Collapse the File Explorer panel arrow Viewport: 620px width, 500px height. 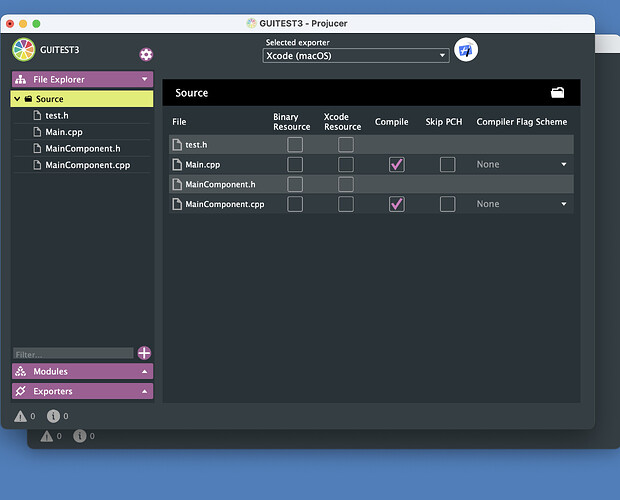coord(145,79)
